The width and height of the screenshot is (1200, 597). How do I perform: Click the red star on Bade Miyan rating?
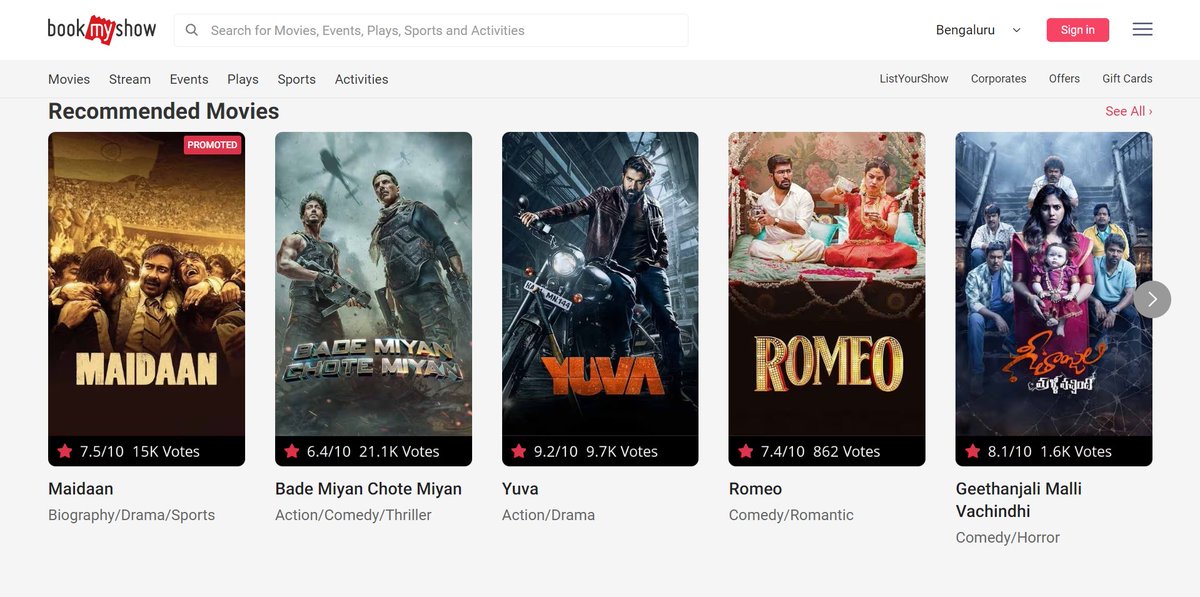tap(292, 451)
